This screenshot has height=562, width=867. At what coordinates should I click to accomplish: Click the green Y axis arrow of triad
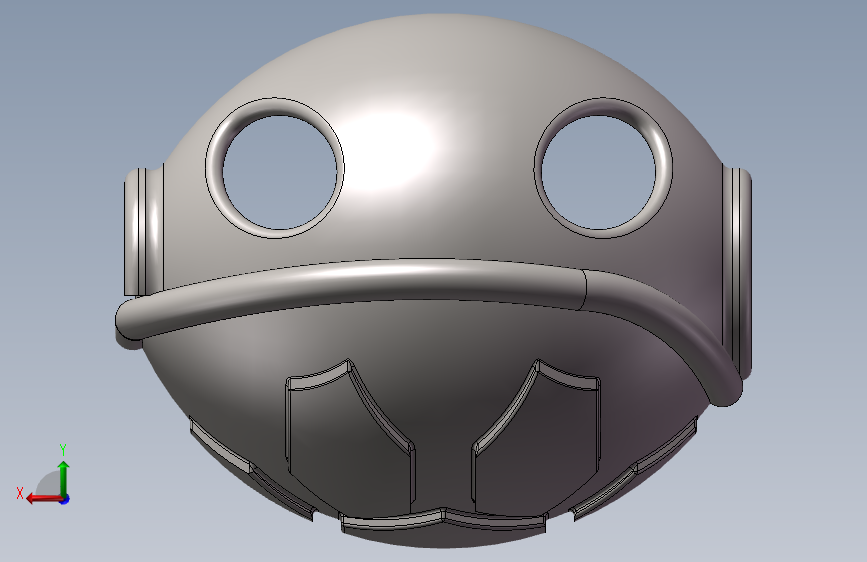tap(64, 477)
